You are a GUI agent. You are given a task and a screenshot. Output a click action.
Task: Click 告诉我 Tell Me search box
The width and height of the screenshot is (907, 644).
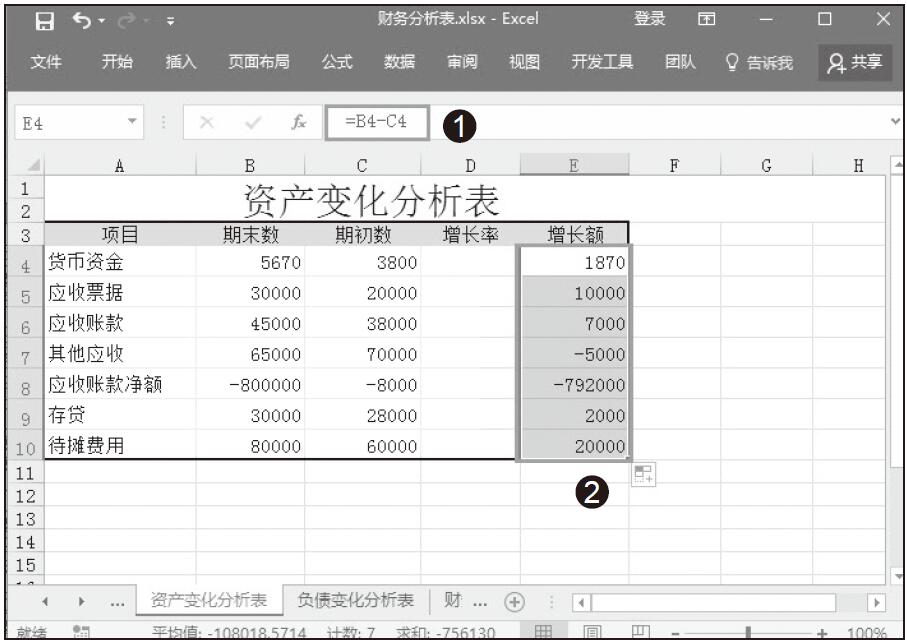tap(758, 62)
